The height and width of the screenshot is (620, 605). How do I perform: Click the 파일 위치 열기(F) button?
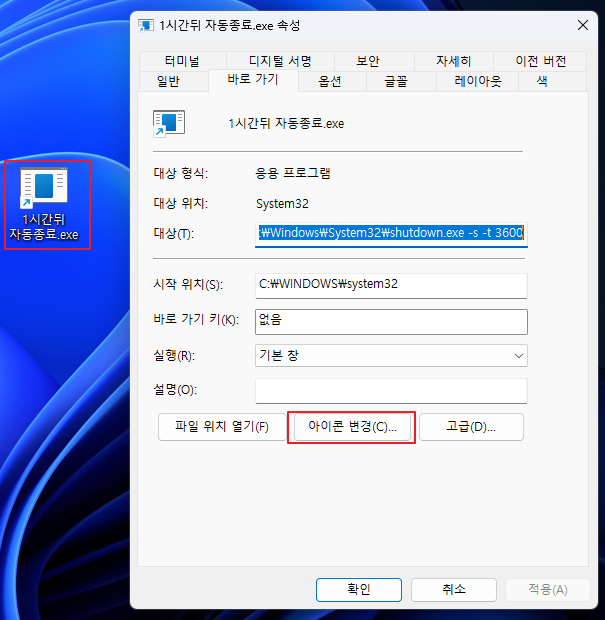pyautogui.click(x=222, y=427)
